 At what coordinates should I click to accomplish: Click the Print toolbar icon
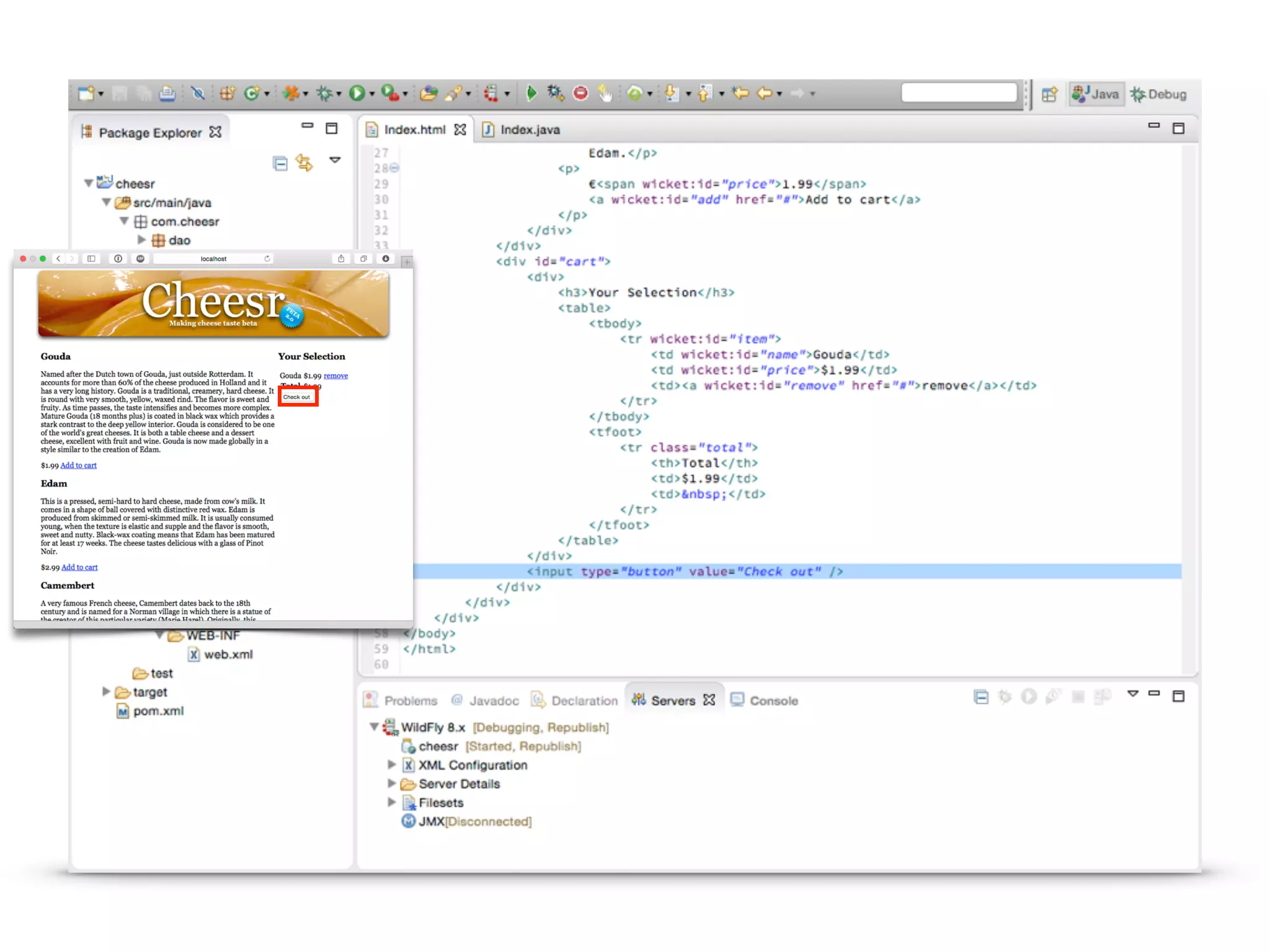click(x=167, y=94)
